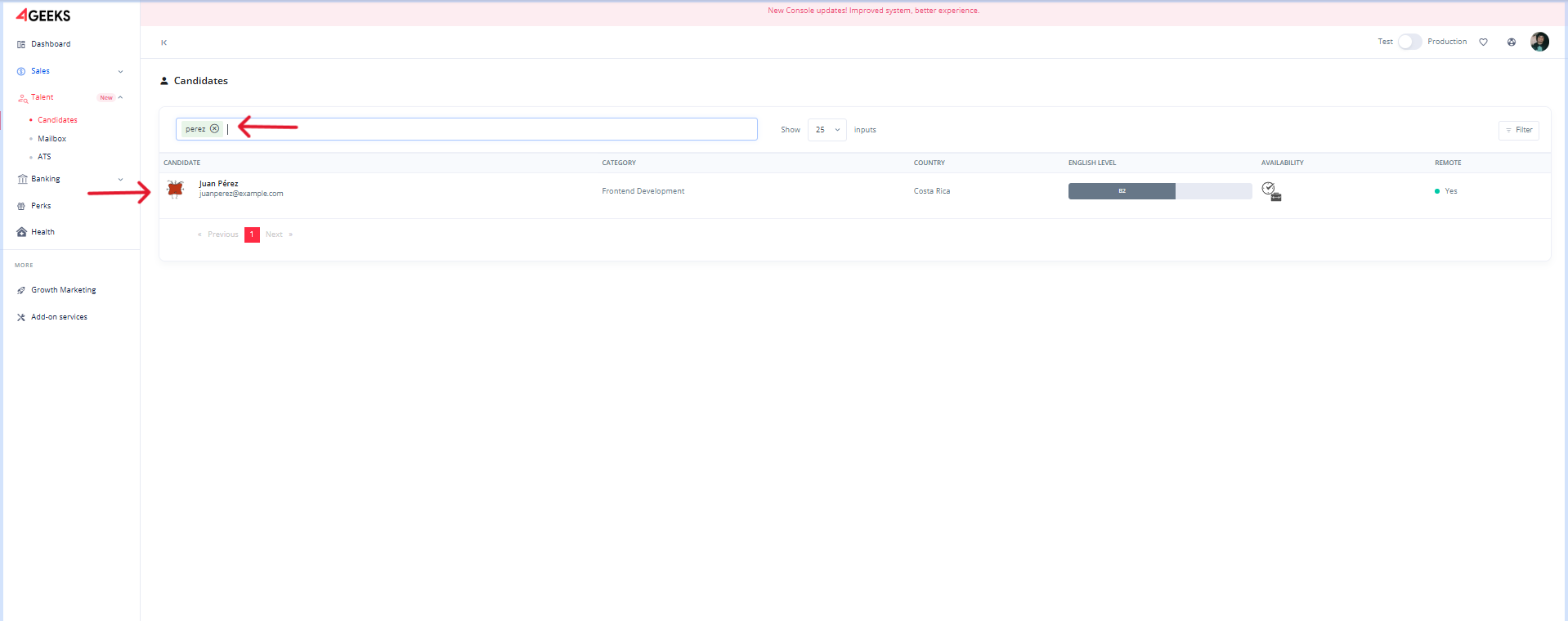Collapse the sidebar with the arrow icon
This screenshot has width=1568, height=621.
(164, 42)
